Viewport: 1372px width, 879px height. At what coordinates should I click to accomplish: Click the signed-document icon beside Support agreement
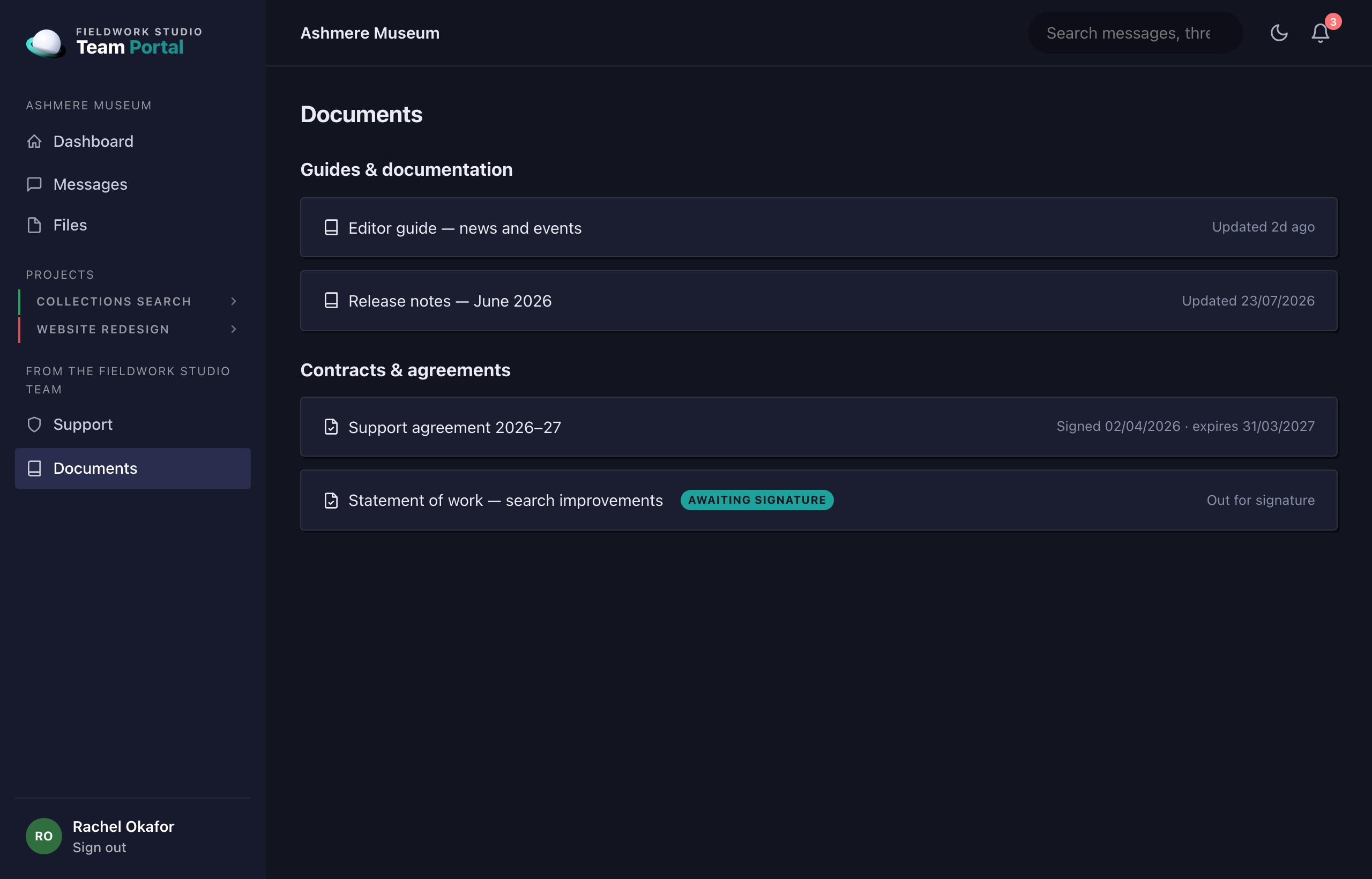pos(331,427)
